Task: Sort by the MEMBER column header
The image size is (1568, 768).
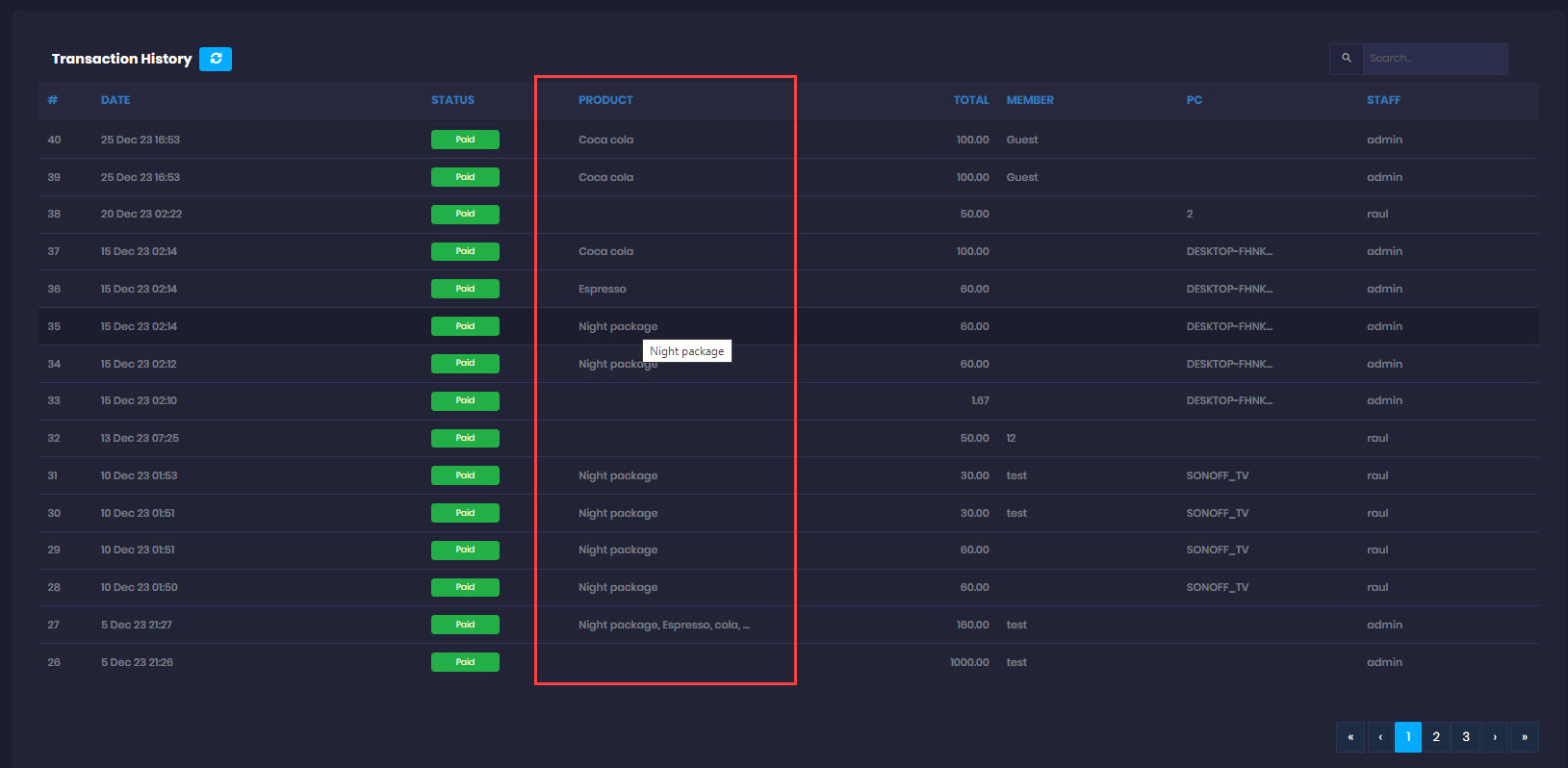Action: 1030,100
